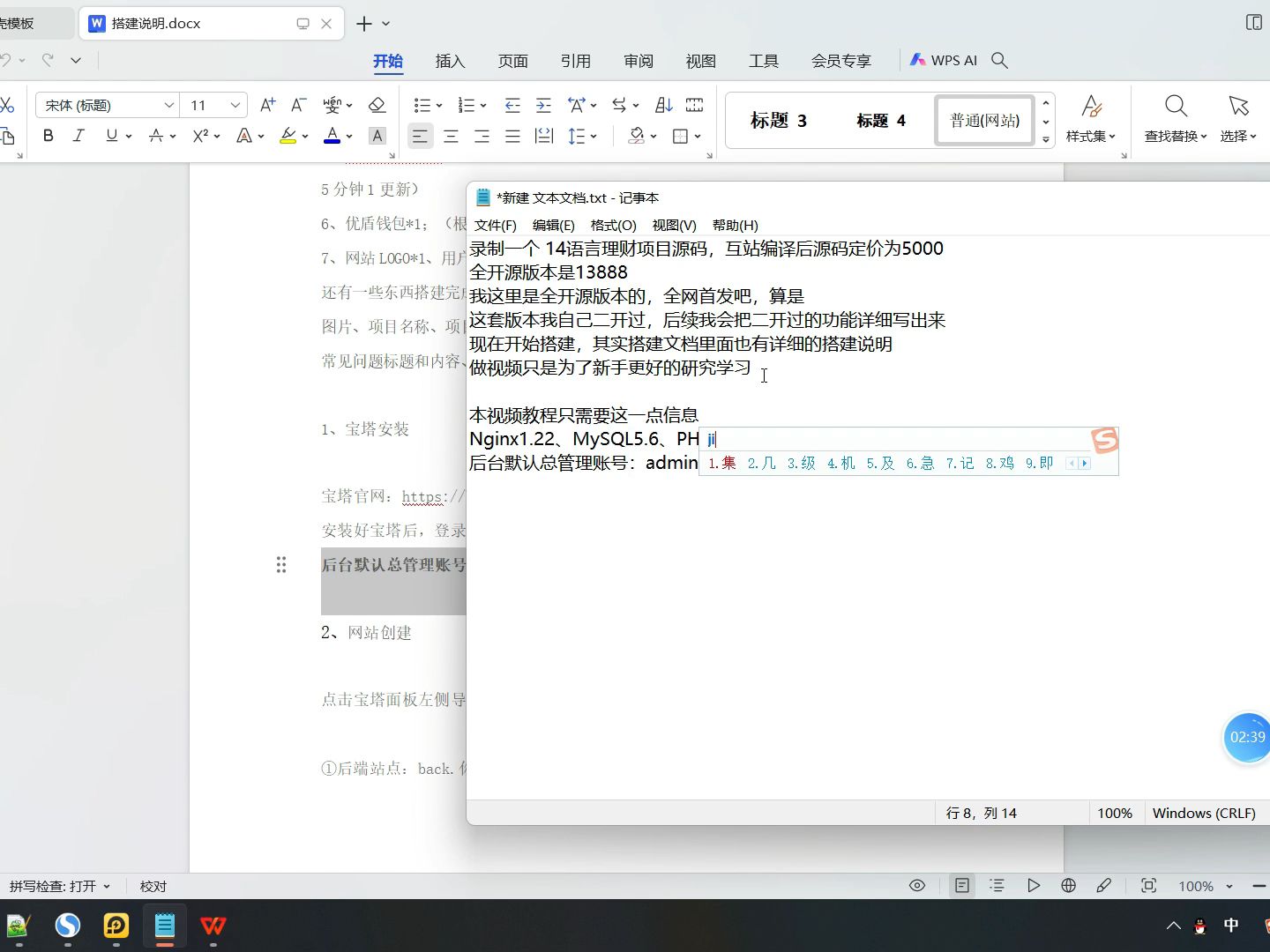Open new tab plus dropdown arrow
Viewport: 1270px width, 952px height.
[385, 24]
